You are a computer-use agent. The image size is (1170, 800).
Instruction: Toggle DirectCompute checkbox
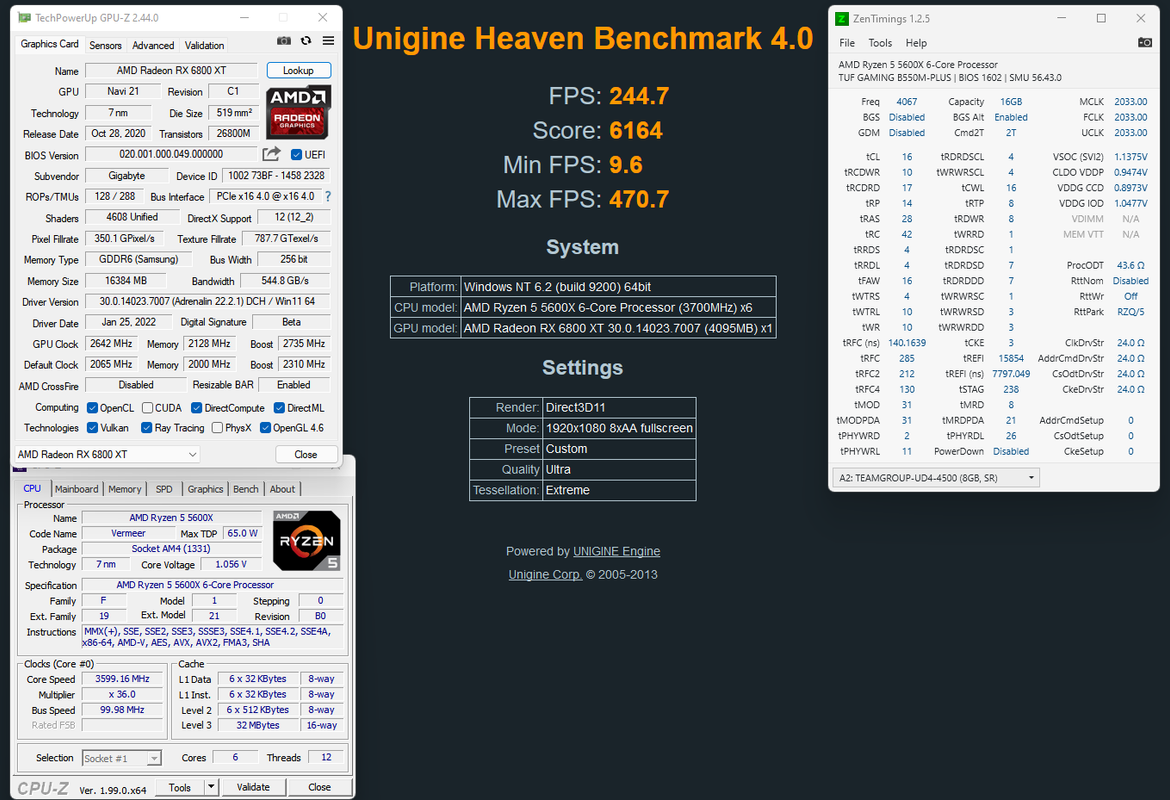pos(197,408)
